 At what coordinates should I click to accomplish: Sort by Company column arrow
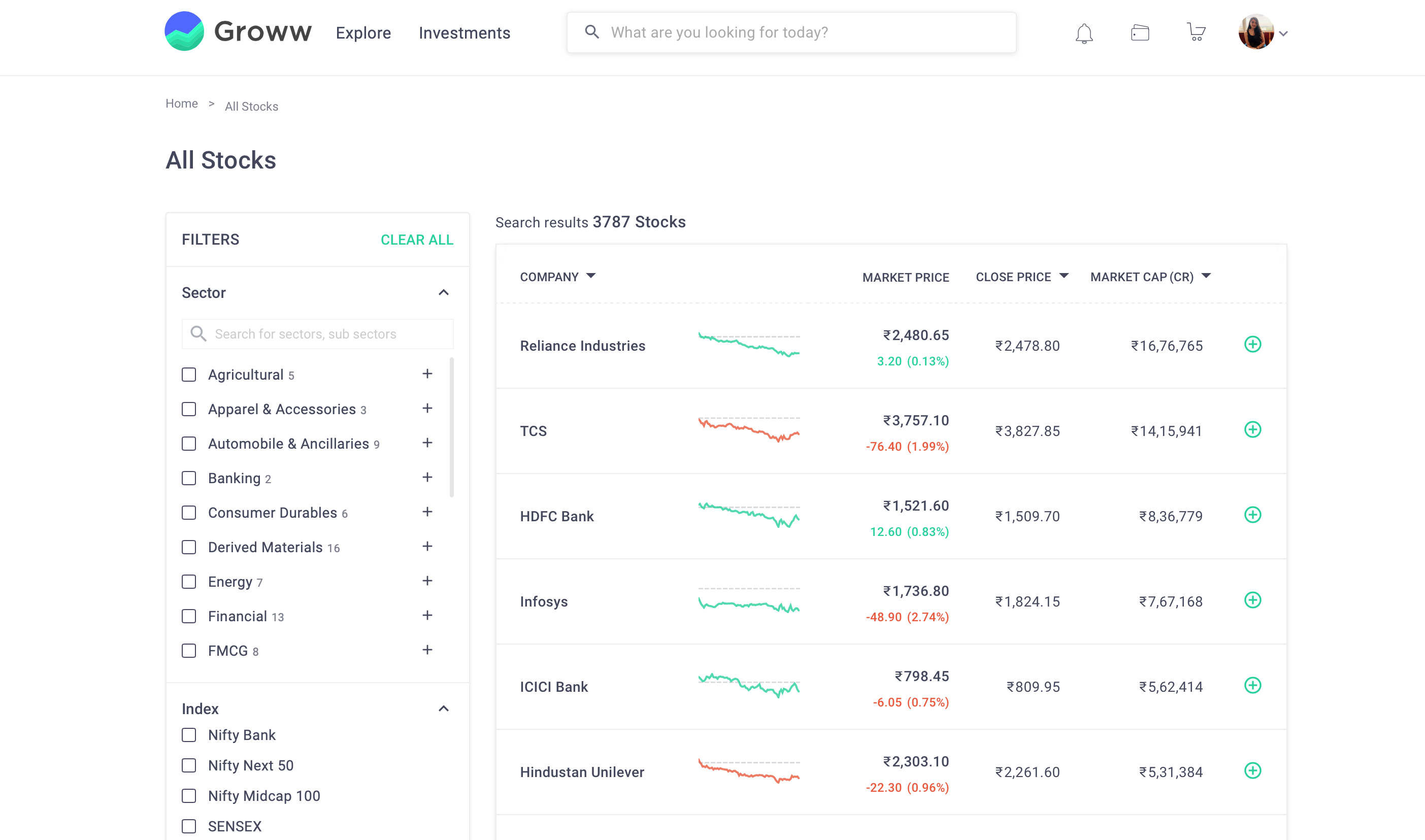tap(591, 276)
